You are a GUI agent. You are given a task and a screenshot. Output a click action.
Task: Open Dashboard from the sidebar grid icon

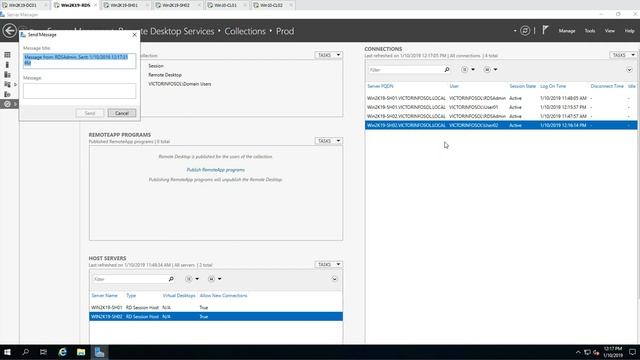[7, 55]
